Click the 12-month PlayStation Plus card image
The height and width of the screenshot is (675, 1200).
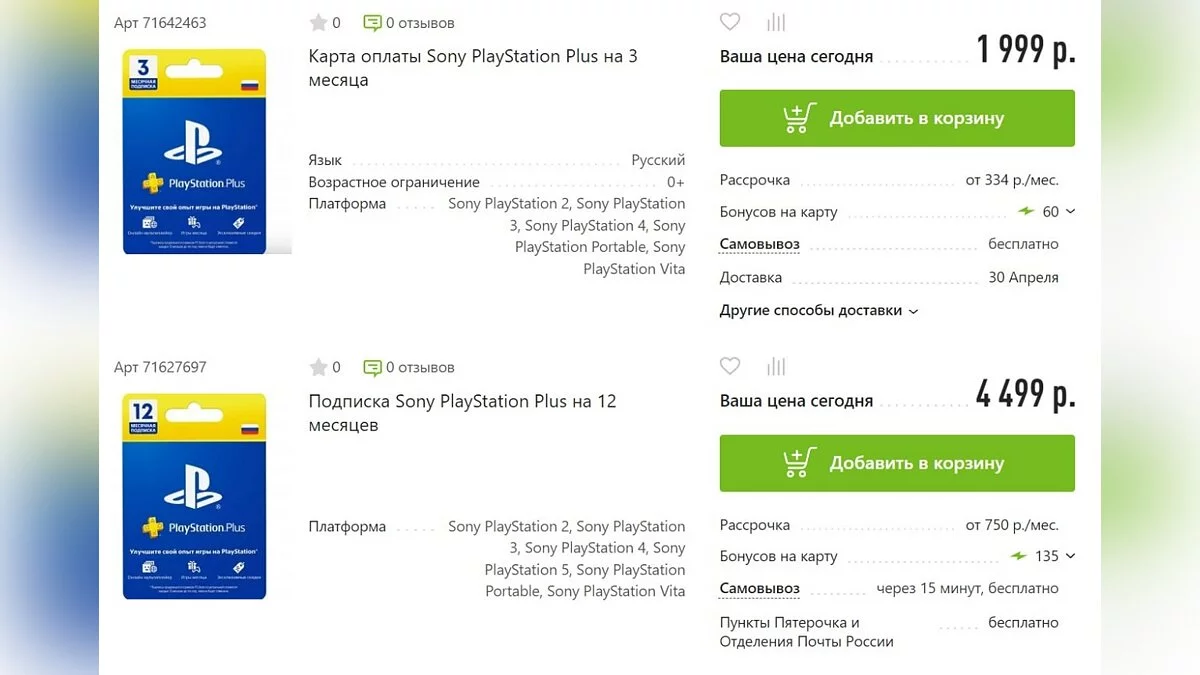coord(194,496)
